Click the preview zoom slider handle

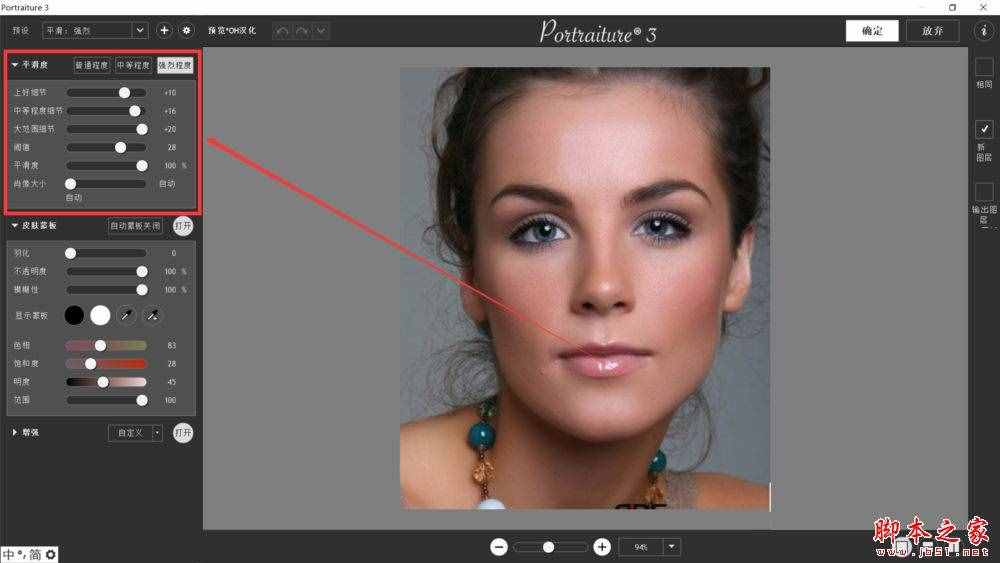[x=548, y=547]
